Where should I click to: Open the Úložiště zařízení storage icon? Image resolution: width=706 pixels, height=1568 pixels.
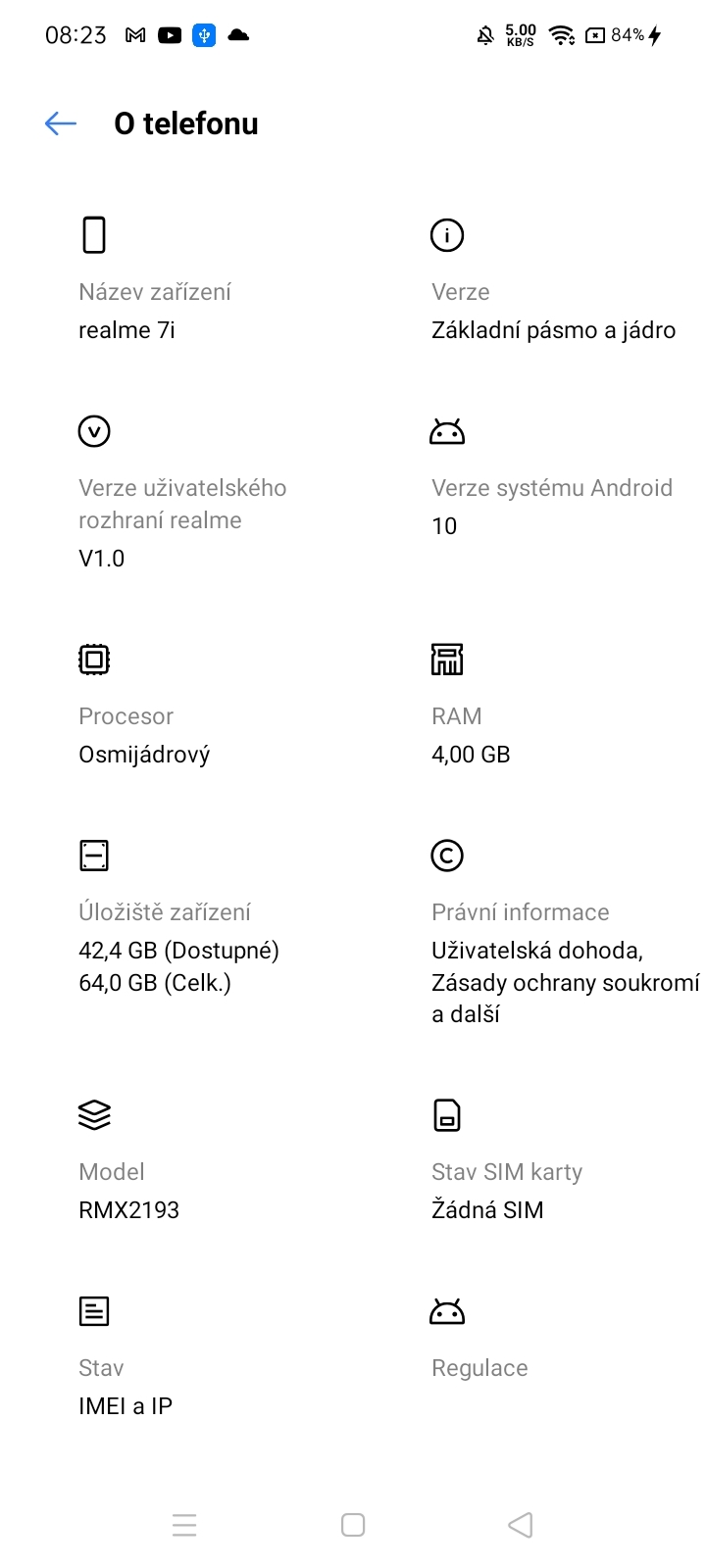point(94,855)
